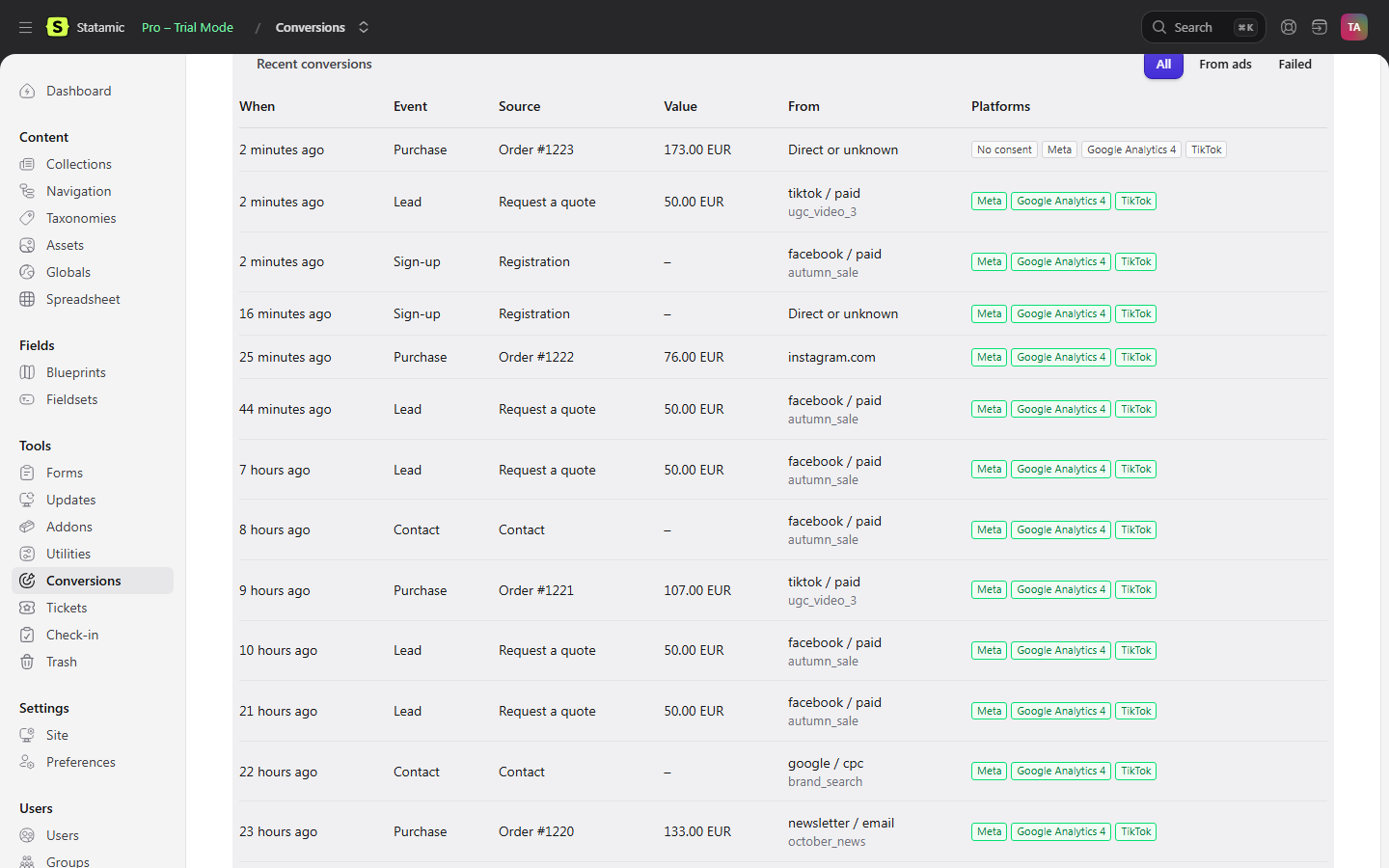Image resolution: width=1389 pixels, height=868 pixels.
Task: Filter conversions to From ads
Action: click(1225, 65)
